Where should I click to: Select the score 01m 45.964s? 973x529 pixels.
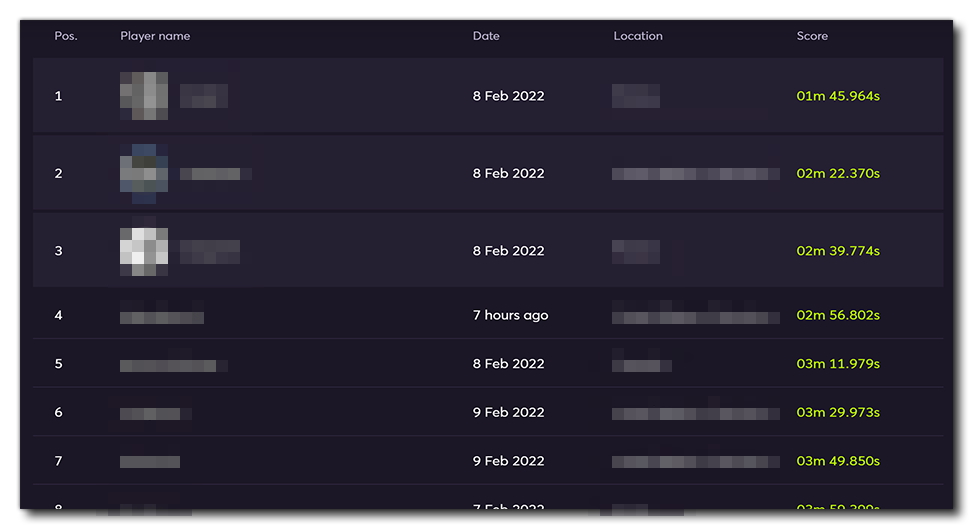838,96
